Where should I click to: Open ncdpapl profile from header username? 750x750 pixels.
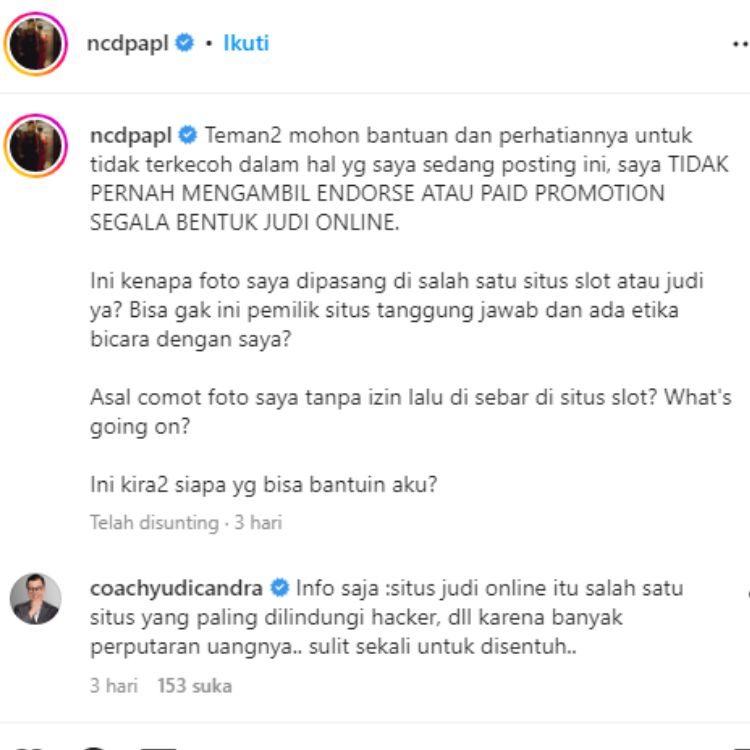point(127,44)
